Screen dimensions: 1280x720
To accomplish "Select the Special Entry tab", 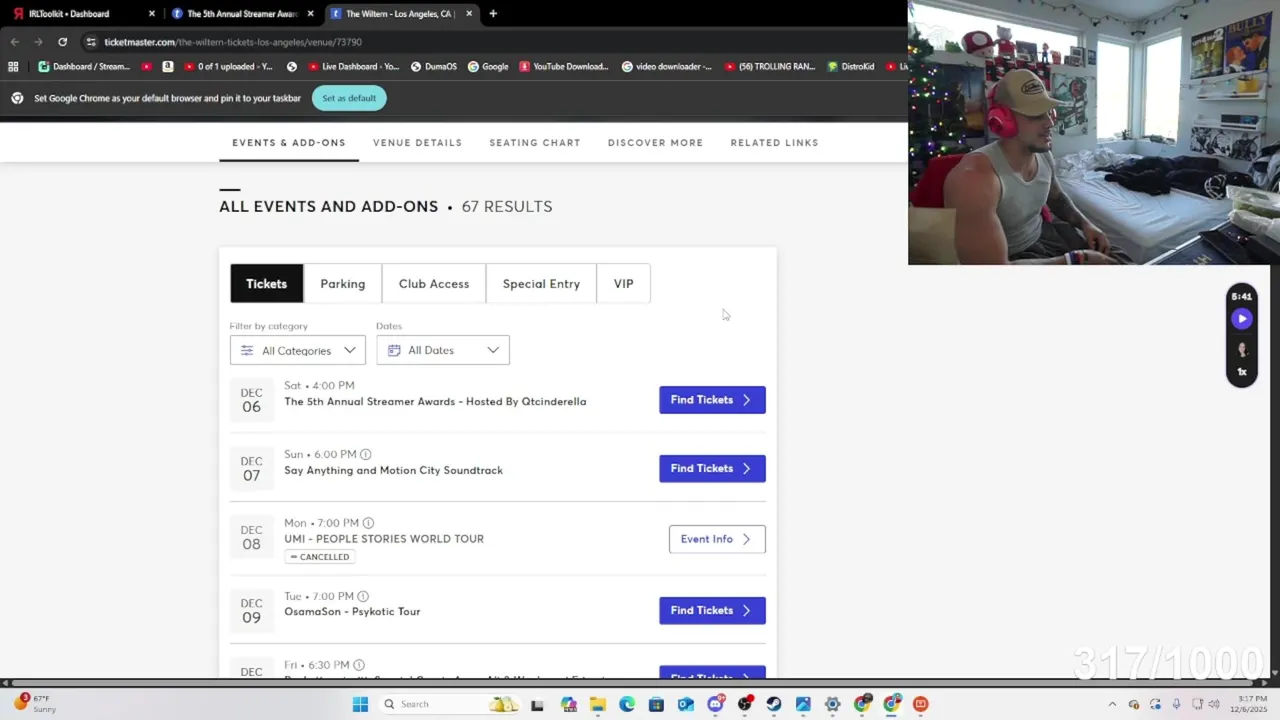I will (x=541, y=284).
